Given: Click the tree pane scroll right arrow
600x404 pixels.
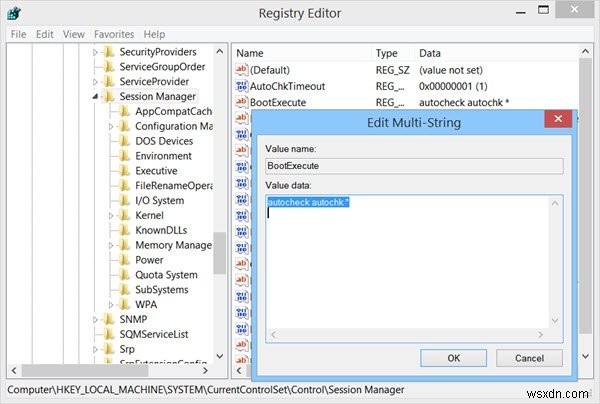Looking at the screenshot, I should [205, 370].
